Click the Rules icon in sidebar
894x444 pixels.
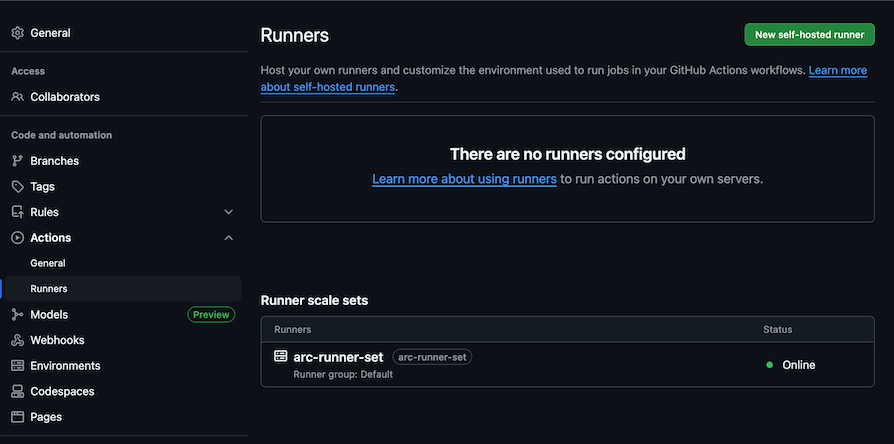click(18, 212)
